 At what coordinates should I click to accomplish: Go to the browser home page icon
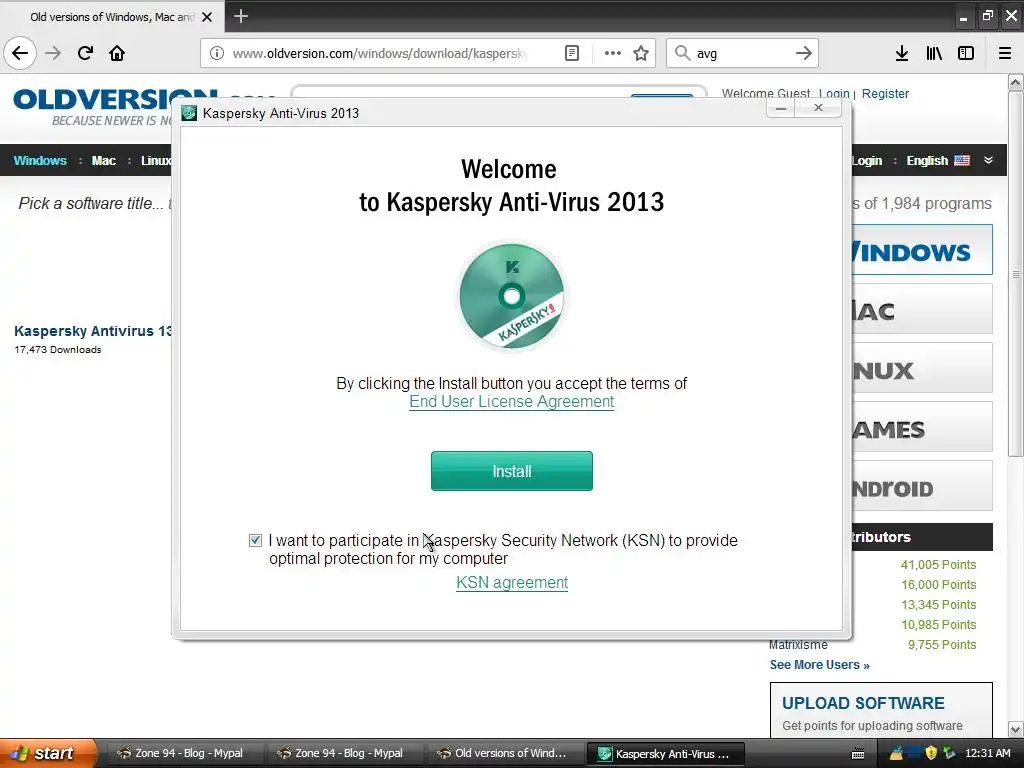point(117,53)
